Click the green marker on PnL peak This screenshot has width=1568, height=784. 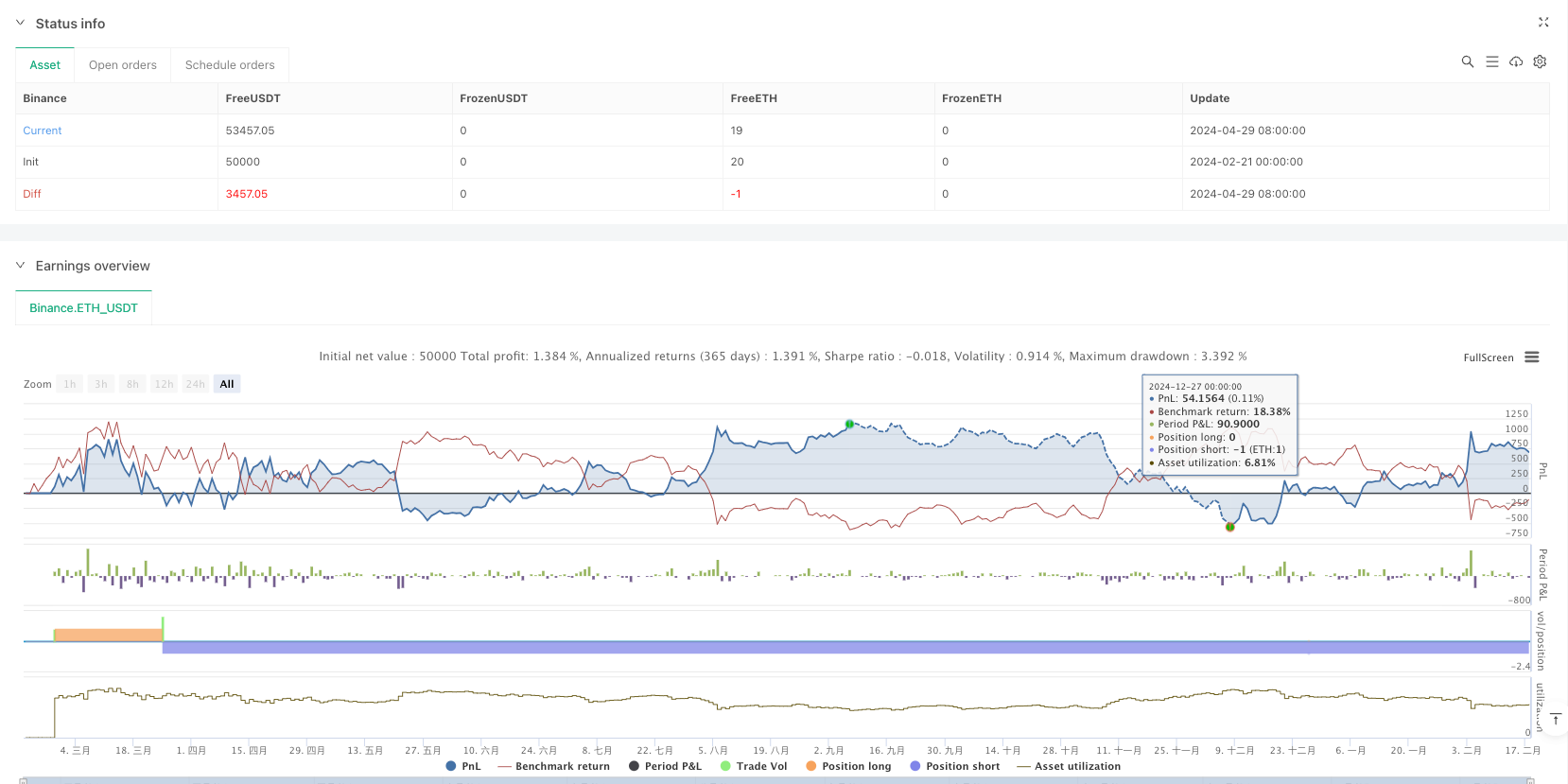[849, 425]
